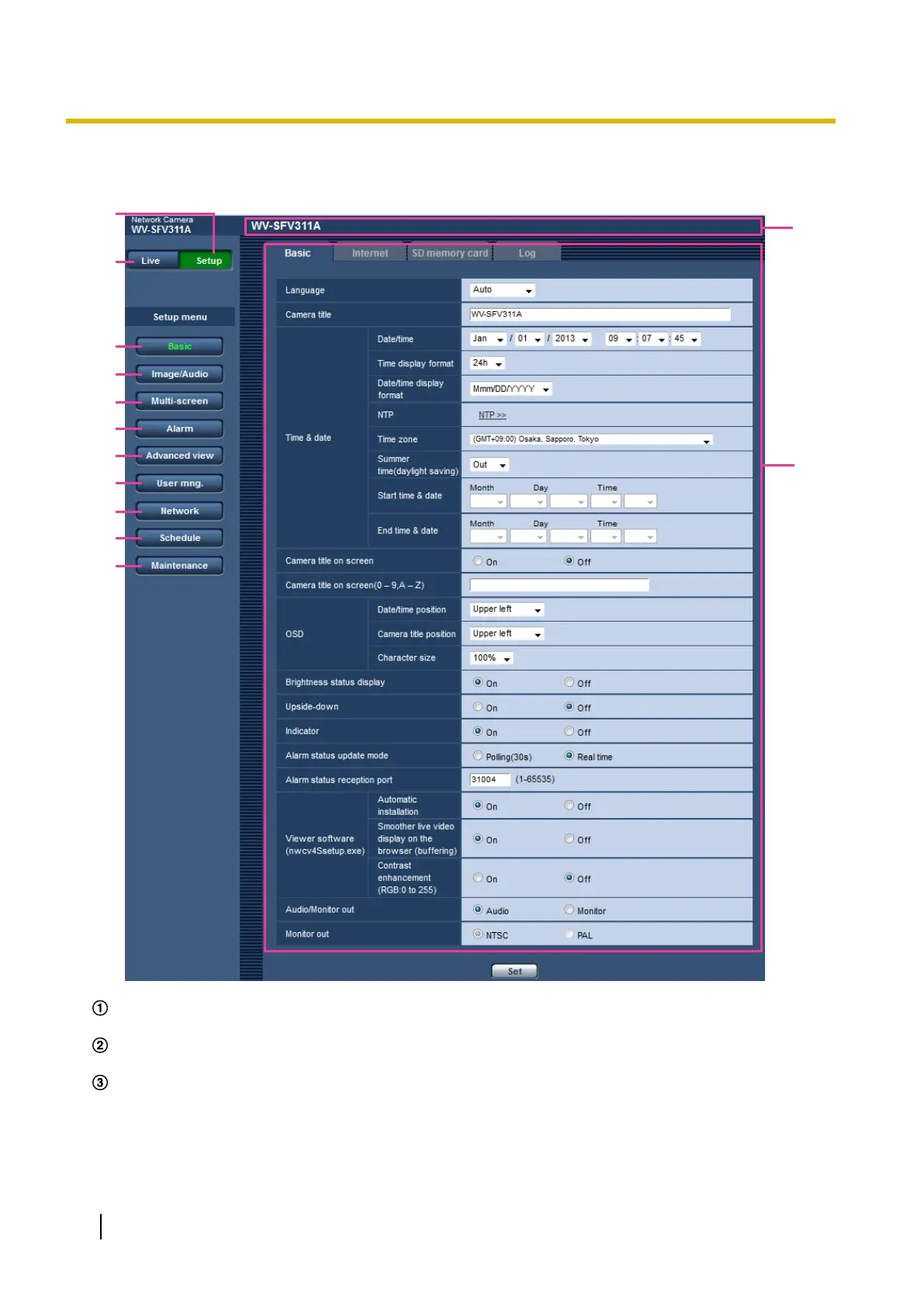Select Off for Contrast enhancement
This screenshot has width=924, height=1307.
click(569, 878)
